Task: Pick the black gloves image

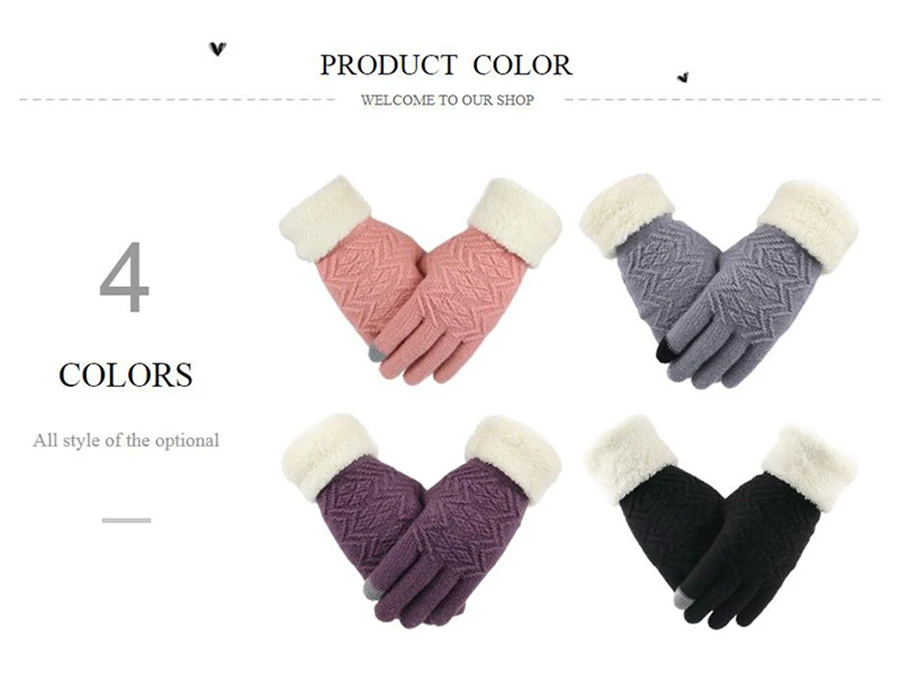Action: click(x=721, y=522)
